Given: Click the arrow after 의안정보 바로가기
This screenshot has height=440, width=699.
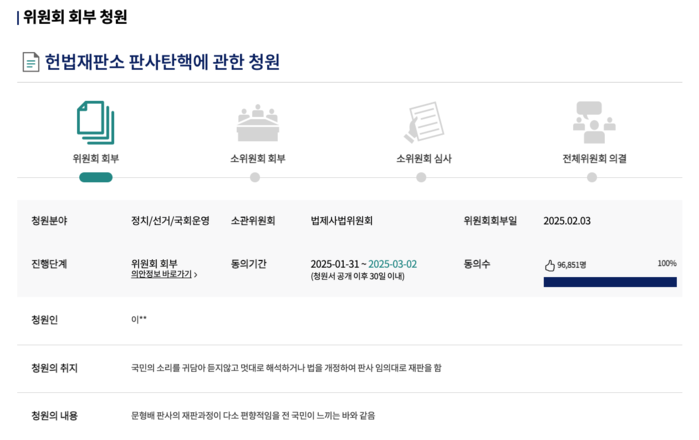Looking at the screenshot, I should click(196, 275).
